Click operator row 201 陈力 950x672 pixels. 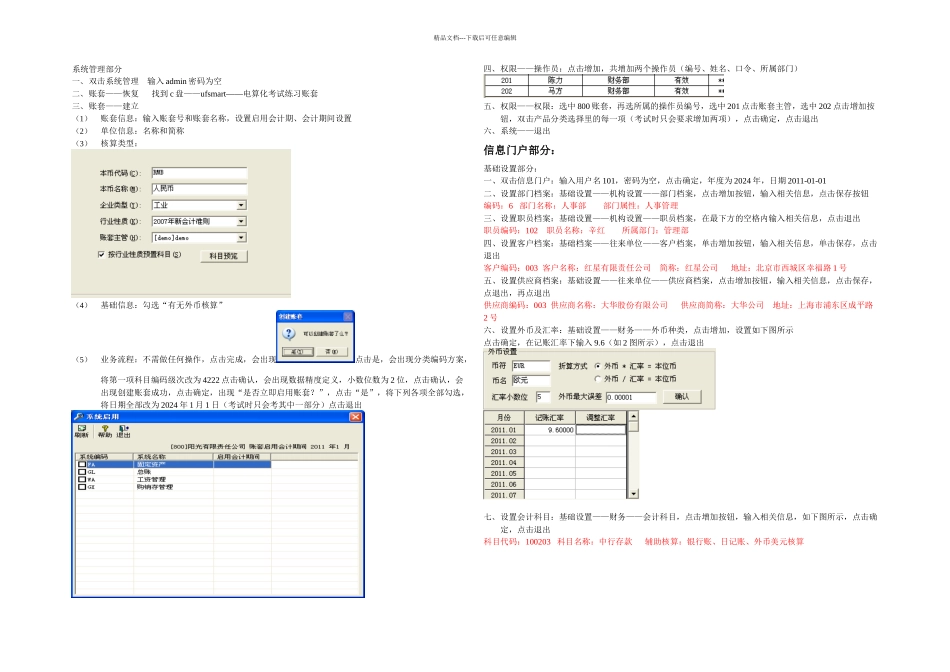(604, 80)
